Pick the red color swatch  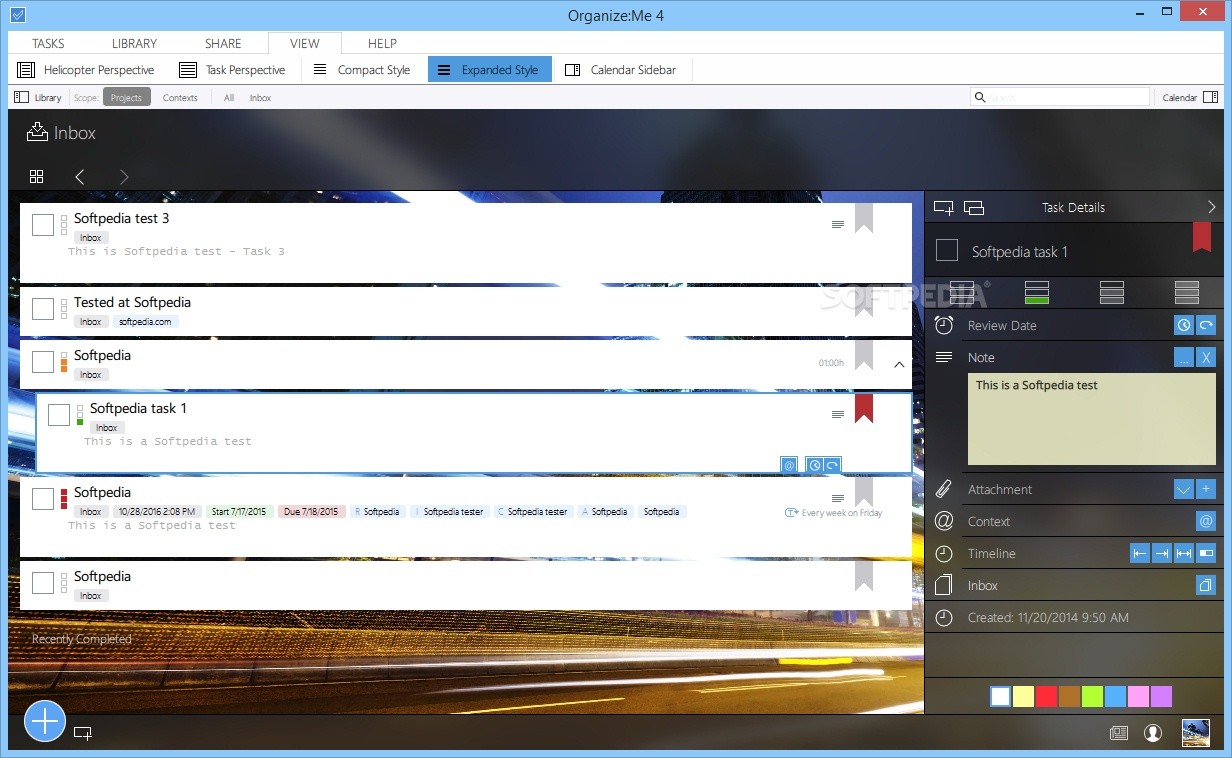coord(1046,696)
